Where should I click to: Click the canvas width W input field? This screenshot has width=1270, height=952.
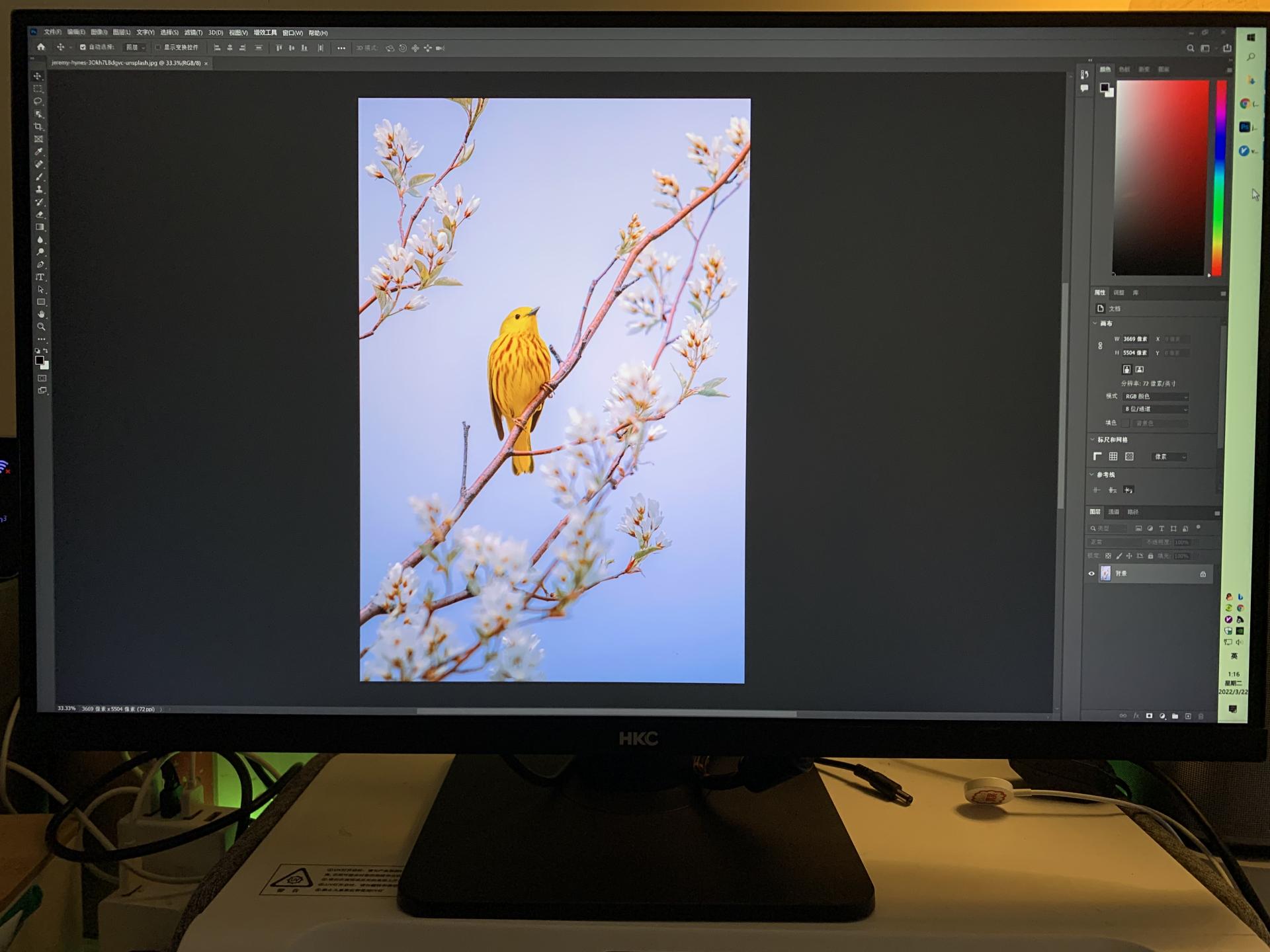point(1136,339)
